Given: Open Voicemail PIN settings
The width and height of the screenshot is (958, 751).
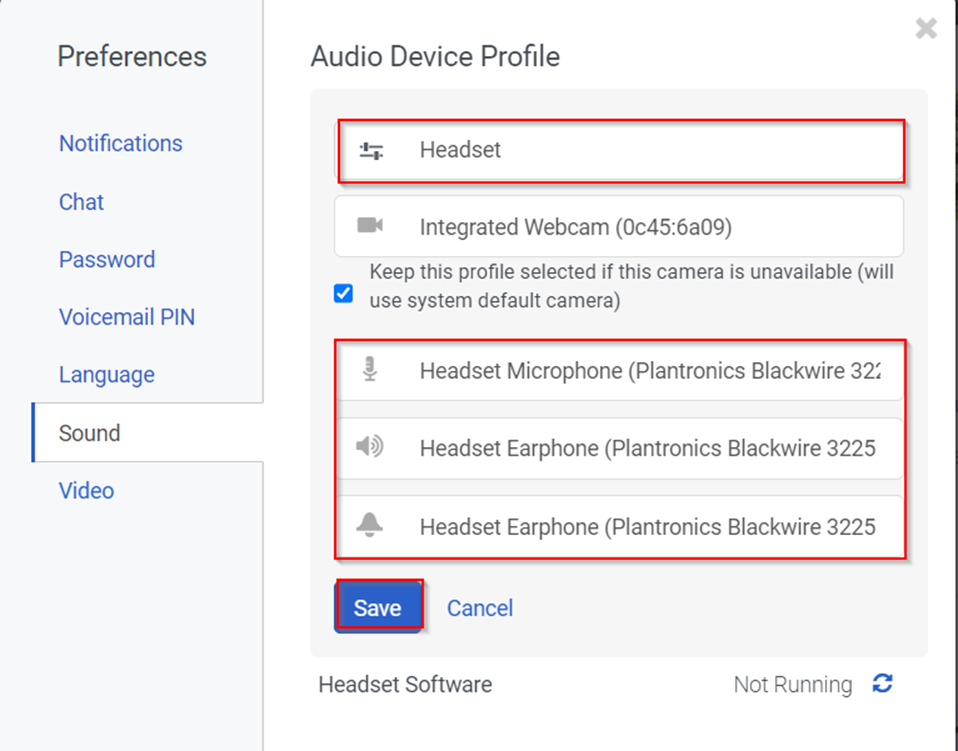Looking at the screenshot, I should (126, 317).
